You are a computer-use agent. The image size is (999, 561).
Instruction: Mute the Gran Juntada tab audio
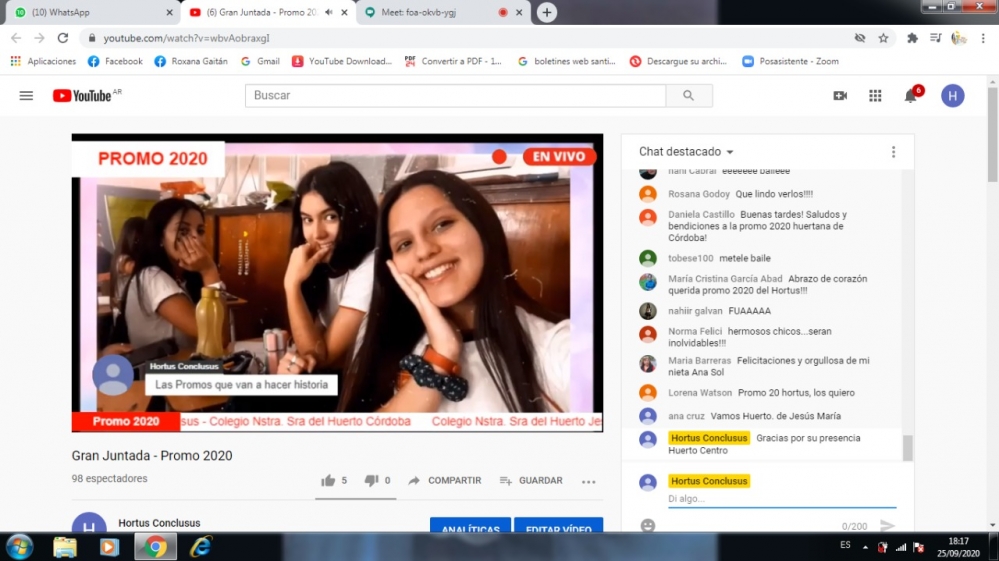click(329, 12)
